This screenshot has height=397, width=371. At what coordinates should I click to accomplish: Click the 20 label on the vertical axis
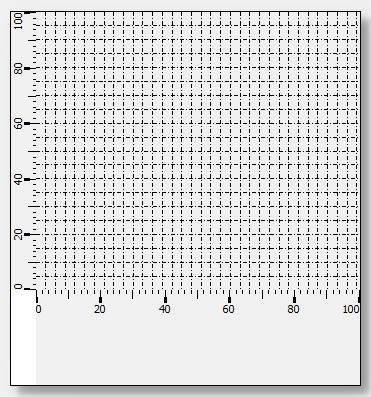point(18,235)
